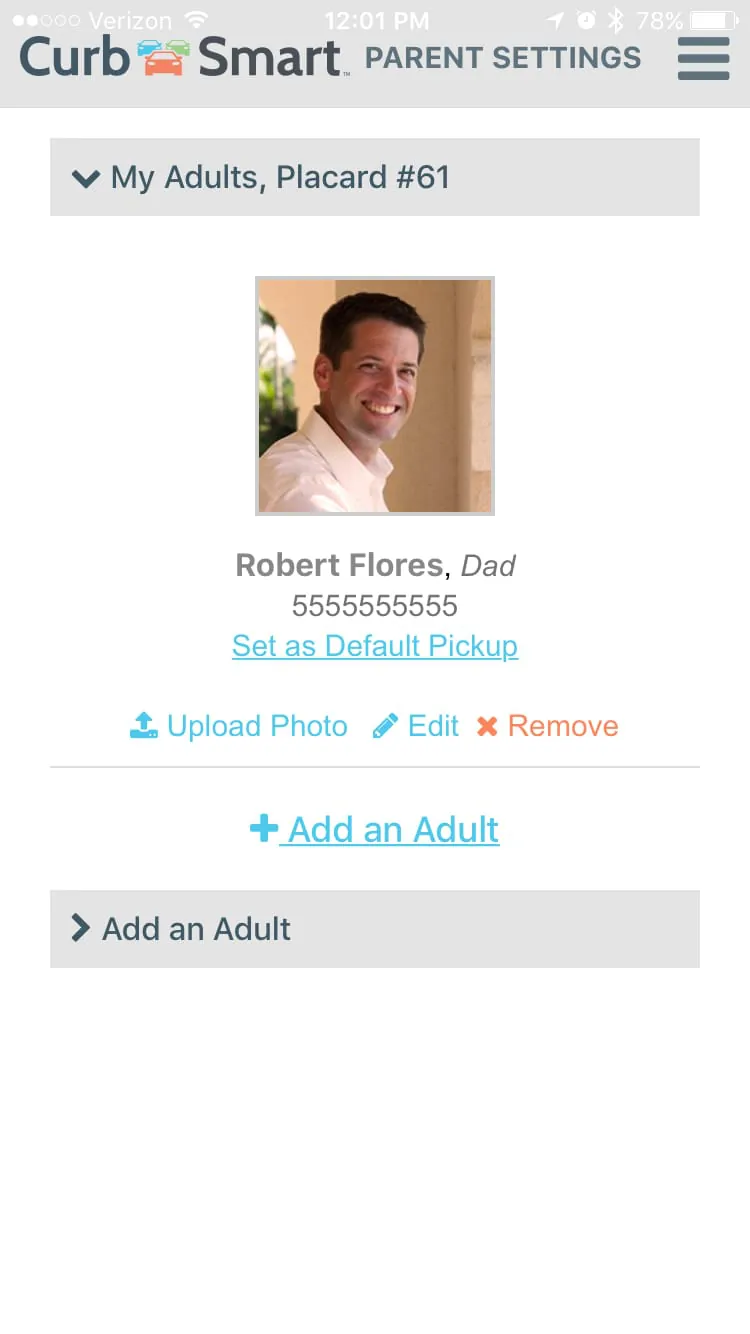Click the plus icon next to Add an Adult

(263, 827)
